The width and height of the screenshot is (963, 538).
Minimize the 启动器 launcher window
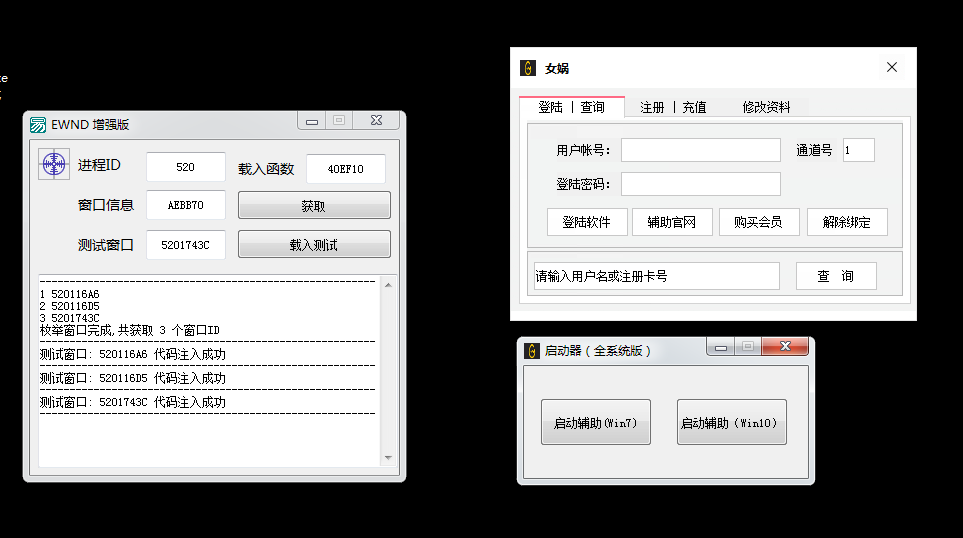tap(720, 347)
